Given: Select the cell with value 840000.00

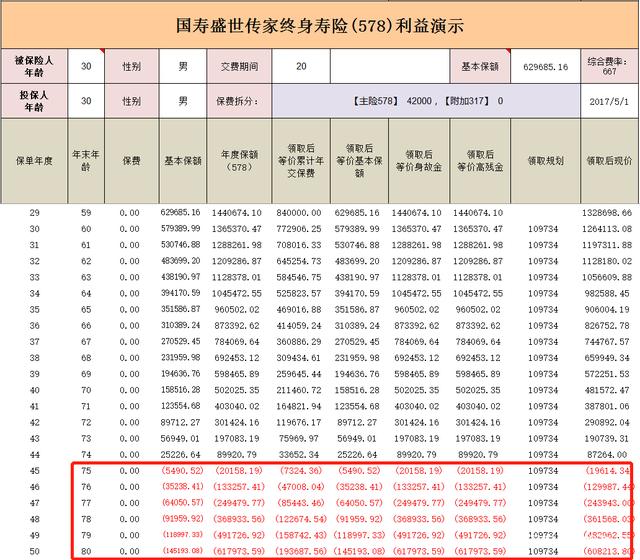Looking at the screenshot, I should [299, 213].
